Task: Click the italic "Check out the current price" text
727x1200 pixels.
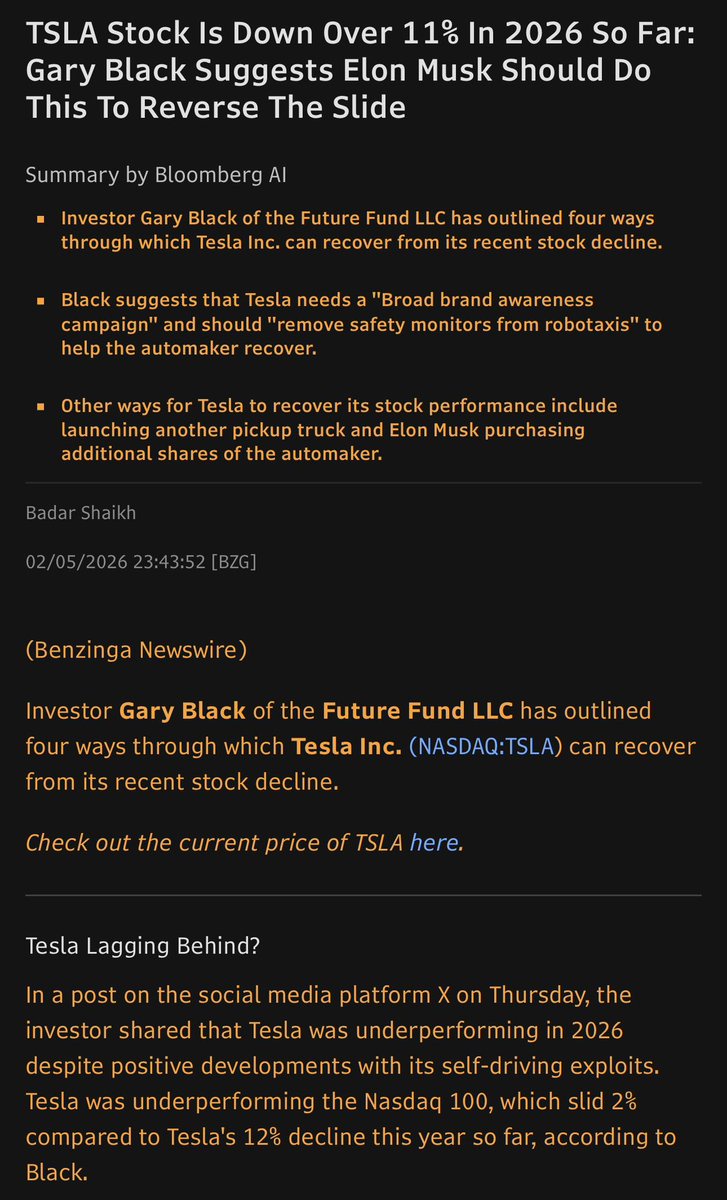Action: pyautogui.click(x=215, y=842)
